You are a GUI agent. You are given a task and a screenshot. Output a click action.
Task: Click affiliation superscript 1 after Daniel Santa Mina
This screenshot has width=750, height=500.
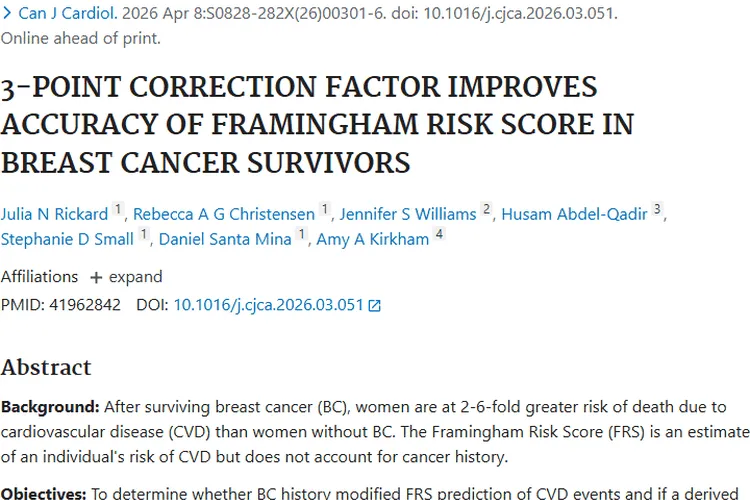click(302, 235)
